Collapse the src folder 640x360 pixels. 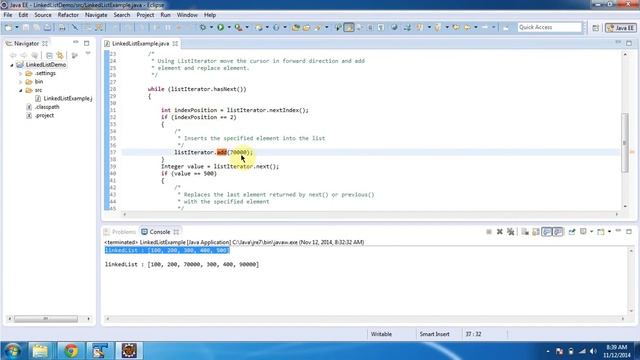click(x=20, y=90)
